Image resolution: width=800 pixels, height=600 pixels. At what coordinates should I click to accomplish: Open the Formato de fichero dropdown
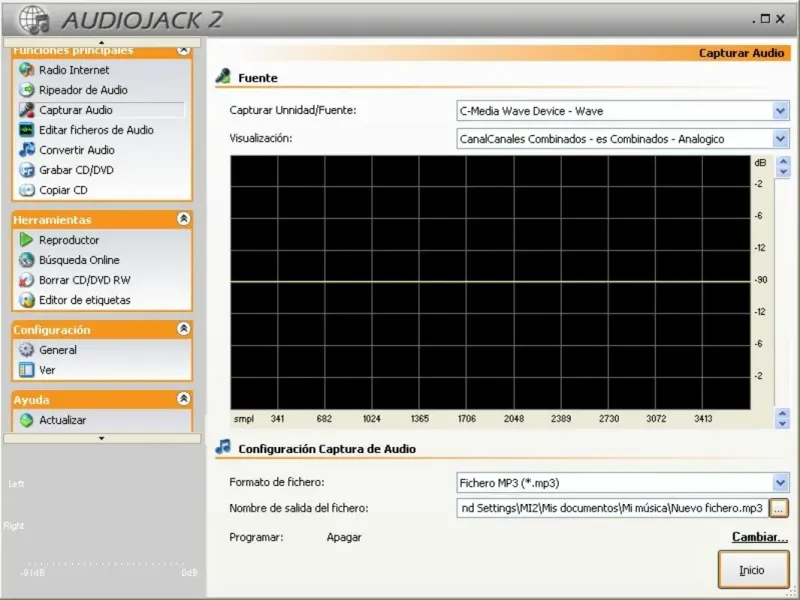point(780,482)
